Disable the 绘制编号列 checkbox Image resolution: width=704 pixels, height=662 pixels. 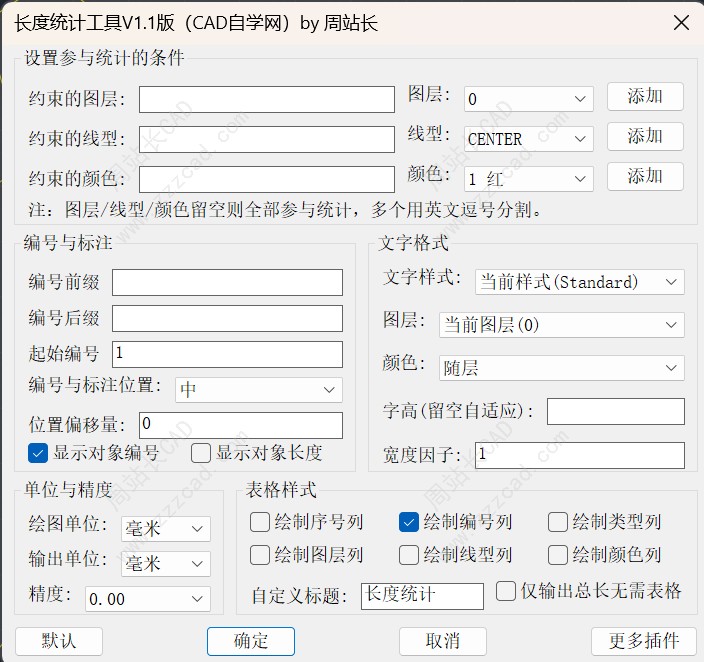(x=408, y=522)
